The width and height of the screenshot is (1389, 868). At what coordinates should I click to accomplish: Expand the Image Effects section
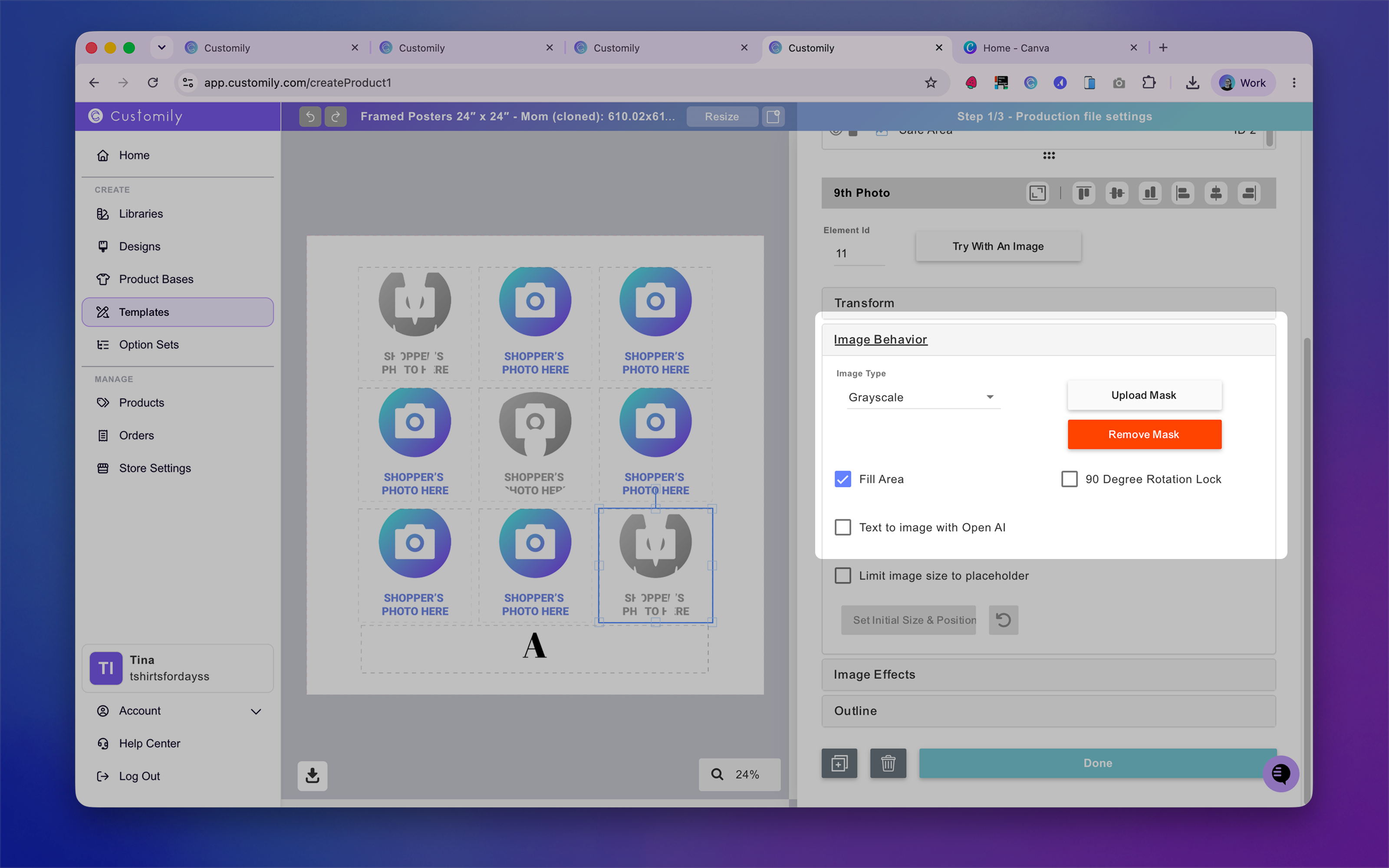[x=1048, y=674]
